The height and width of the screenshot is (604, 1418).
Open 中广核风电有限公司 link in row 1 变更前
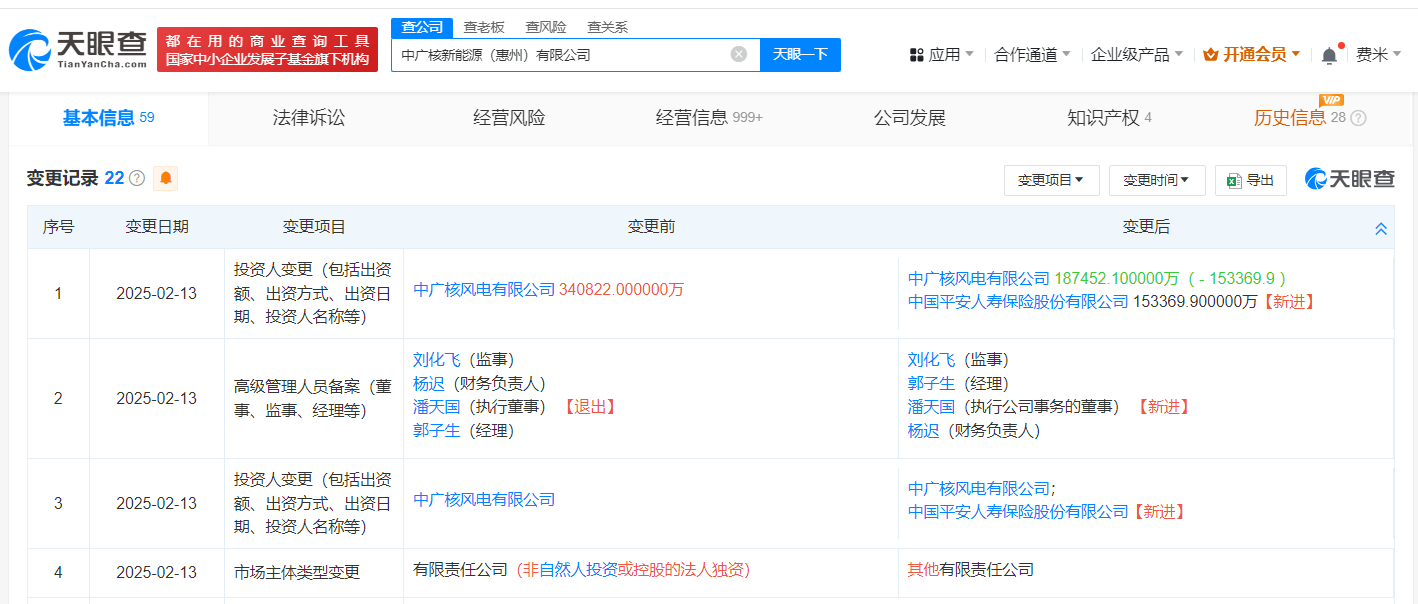(484, 290)
